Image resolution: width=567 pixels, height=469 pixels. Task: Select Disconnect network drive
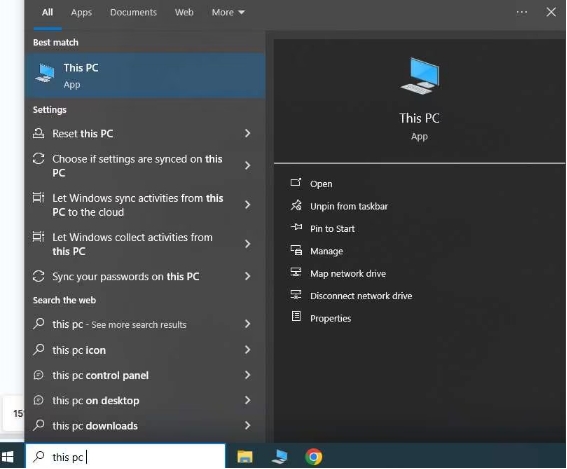361,296
